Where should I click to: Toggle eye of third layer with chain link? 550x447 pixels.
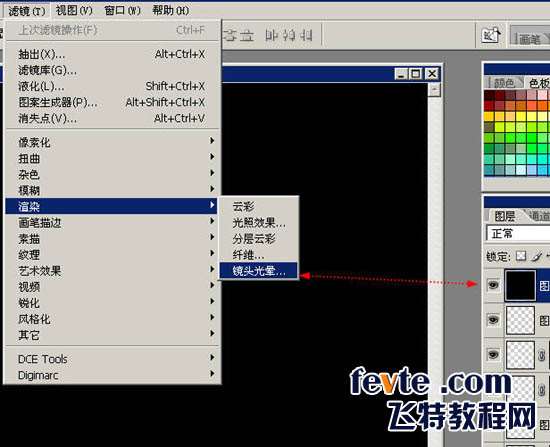[x=493, y=354]
